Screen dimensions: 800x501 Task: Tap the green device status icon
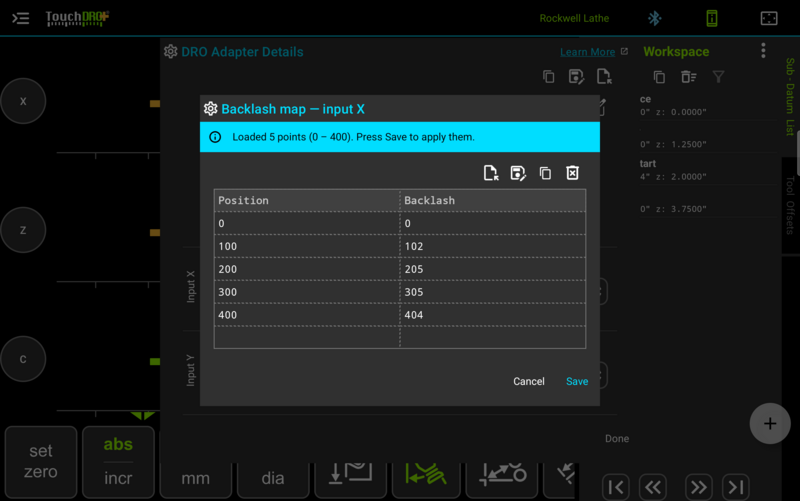pyautogui.click(x=712, y=18)
